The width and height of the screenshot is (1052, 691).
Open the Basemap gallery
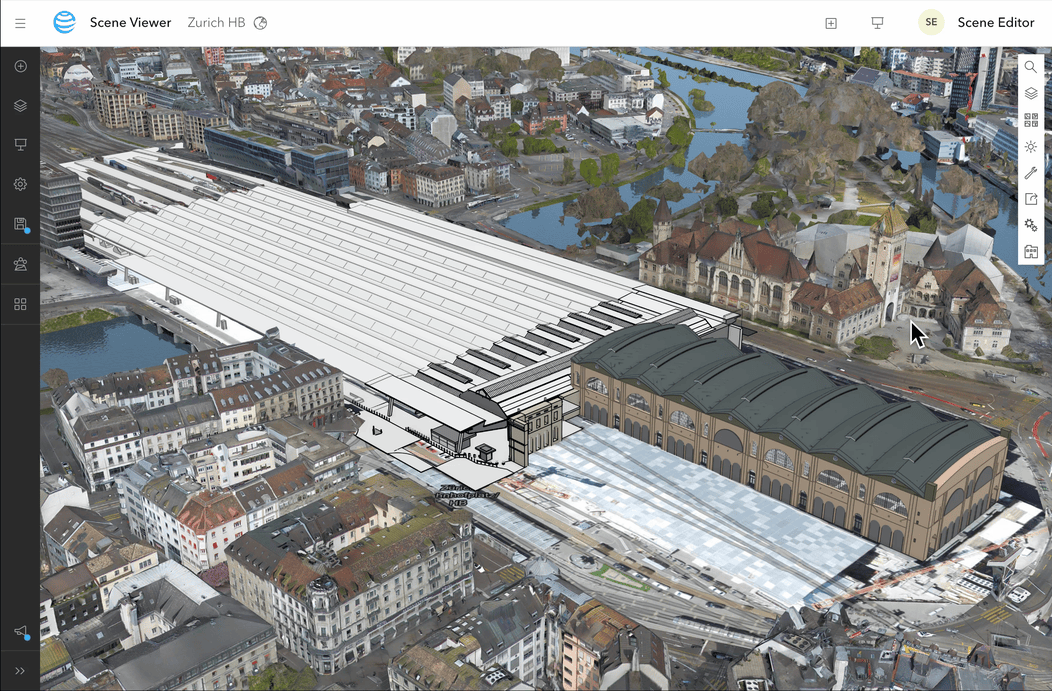click(x=1031, y=119)
